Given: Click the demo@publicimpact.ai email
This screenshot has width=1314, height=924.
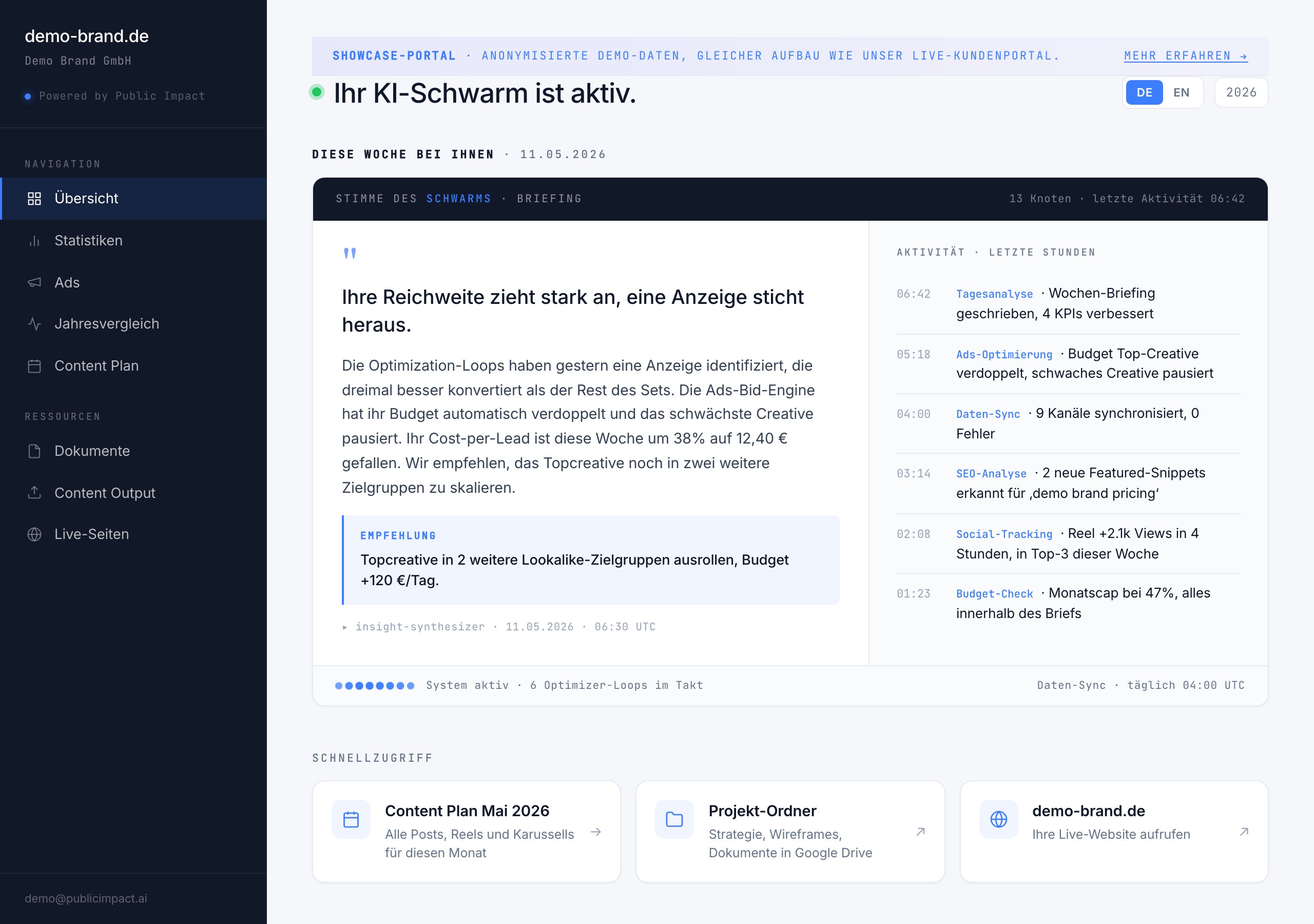Looking at the screenshot, I should tap(86, 898).
